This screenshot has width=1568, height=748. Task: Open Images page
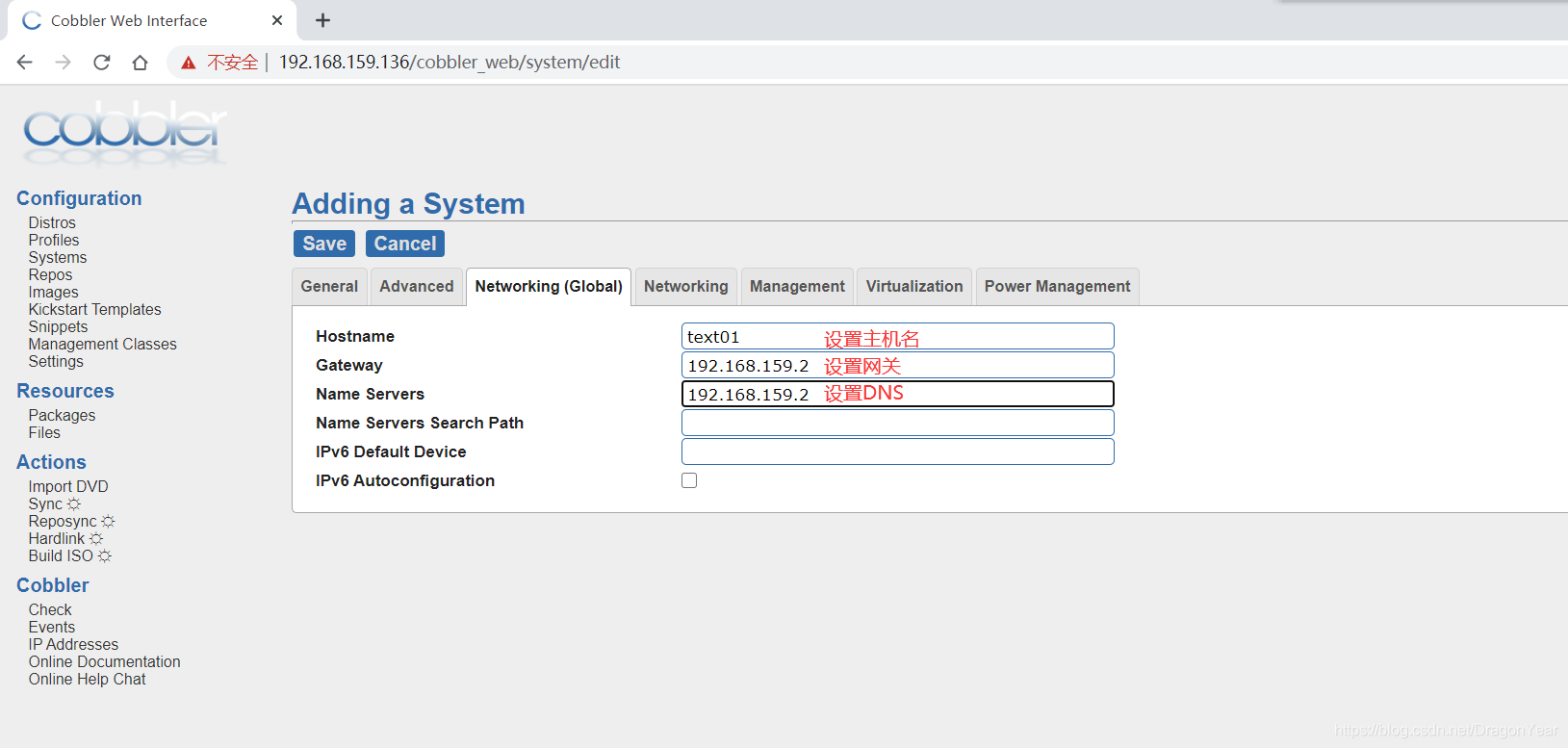54,293
